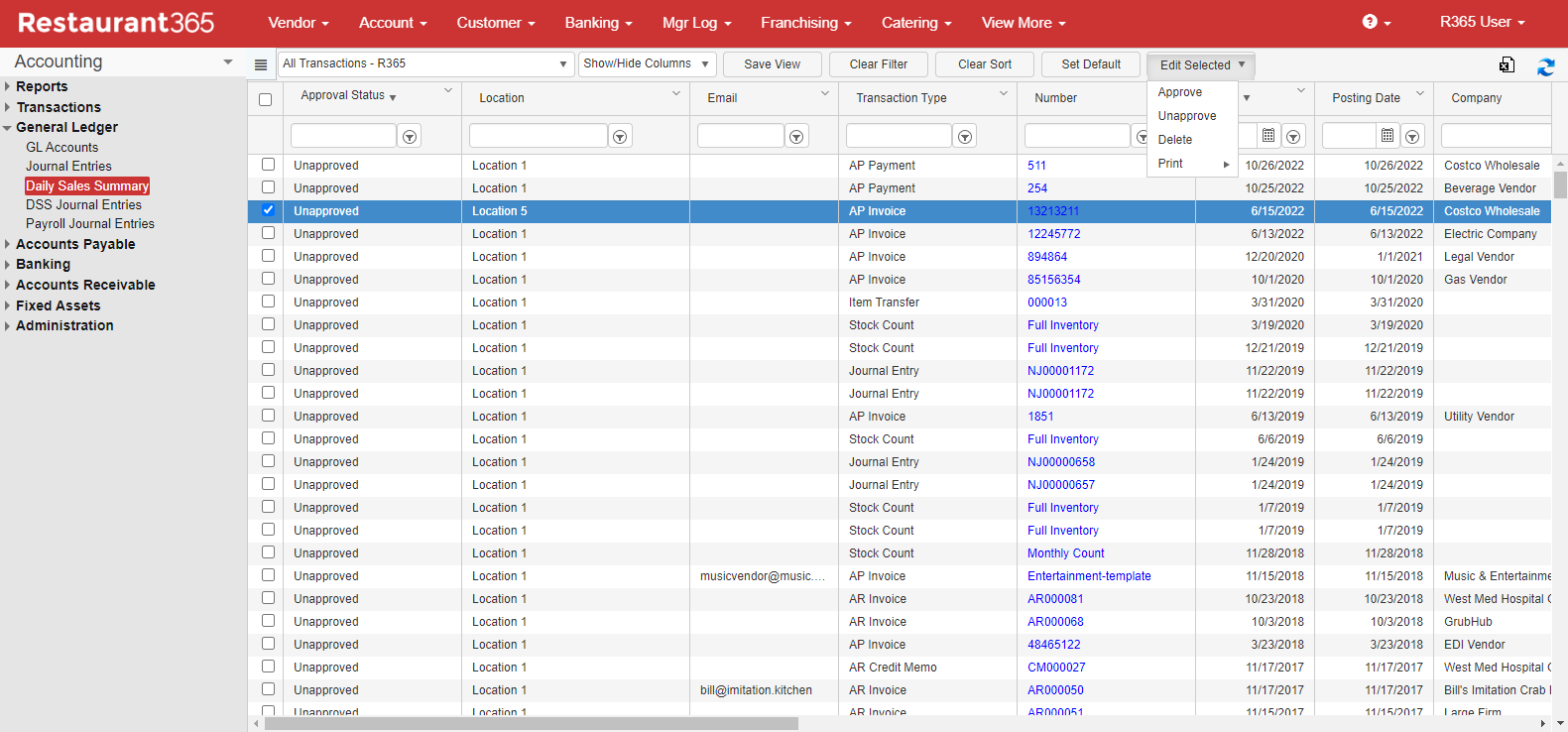The image size is (1568, 732).
Task: Open Transaction Type filter operator icon
Action: (x=965, y=137)
